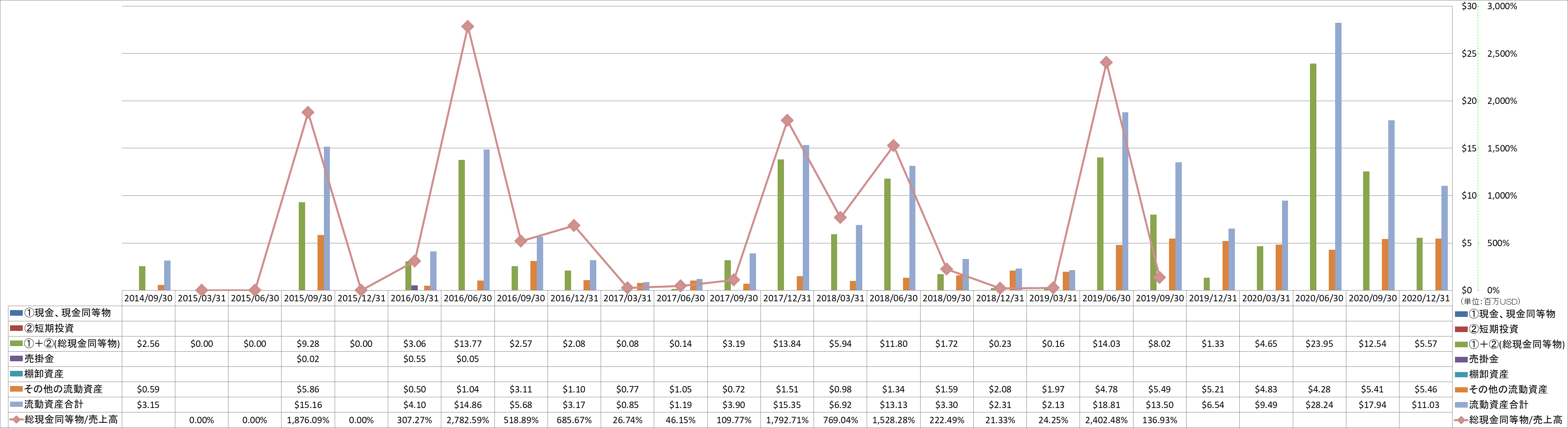Image resolution: width=1568 pixels, height=428 pixels.
Task: Select the 2019/12/31 date label
Action: point(1213,299)
